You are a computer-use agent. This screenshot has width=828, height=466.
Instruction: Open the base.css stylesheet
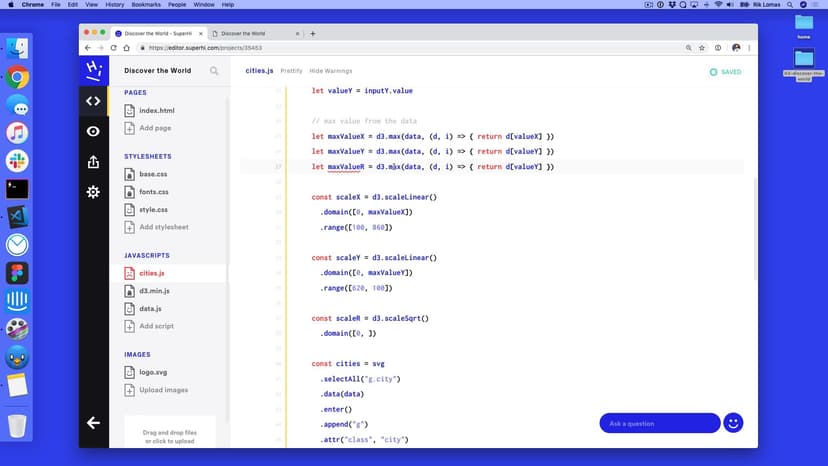coord(153,174)
